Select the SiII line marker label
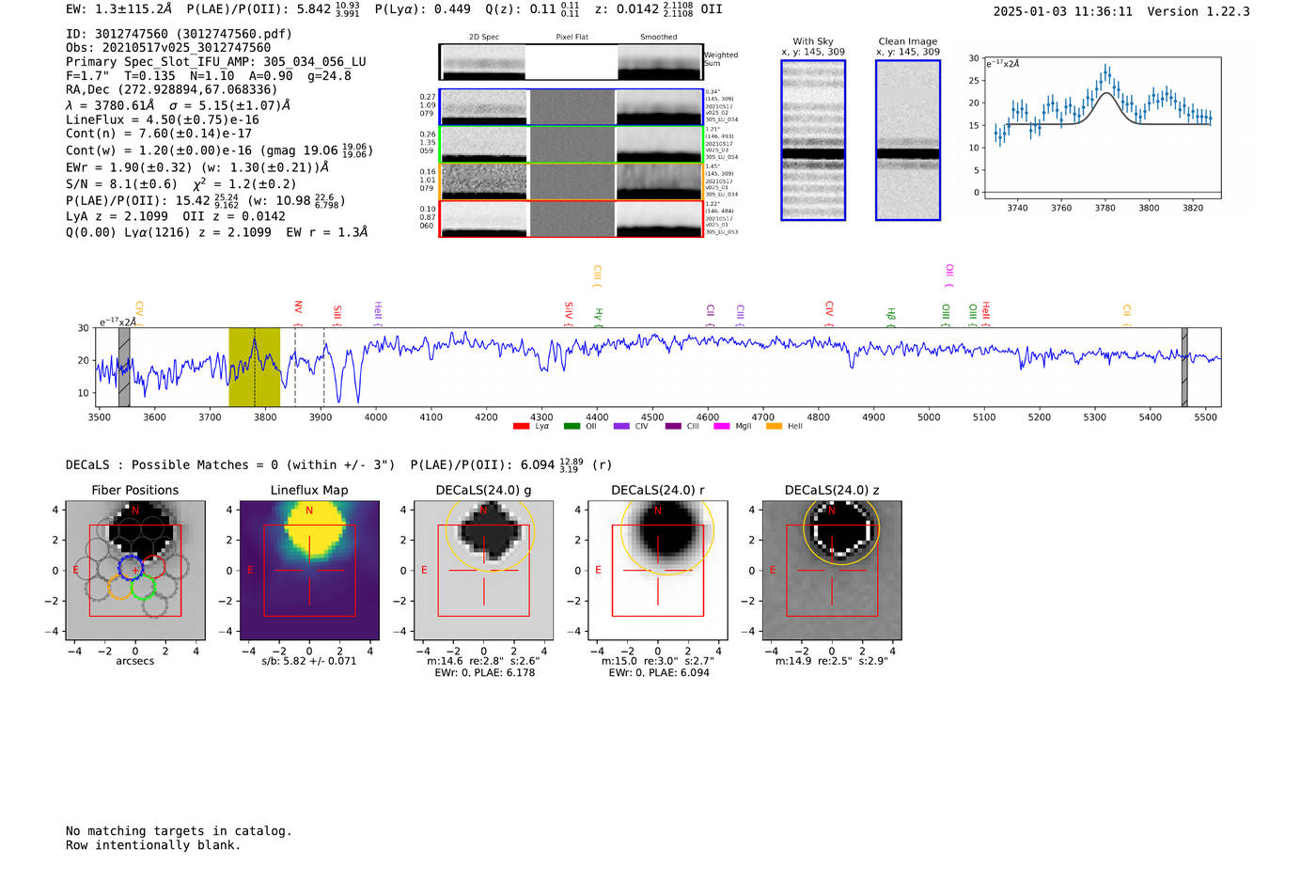 tap(337, 314)
